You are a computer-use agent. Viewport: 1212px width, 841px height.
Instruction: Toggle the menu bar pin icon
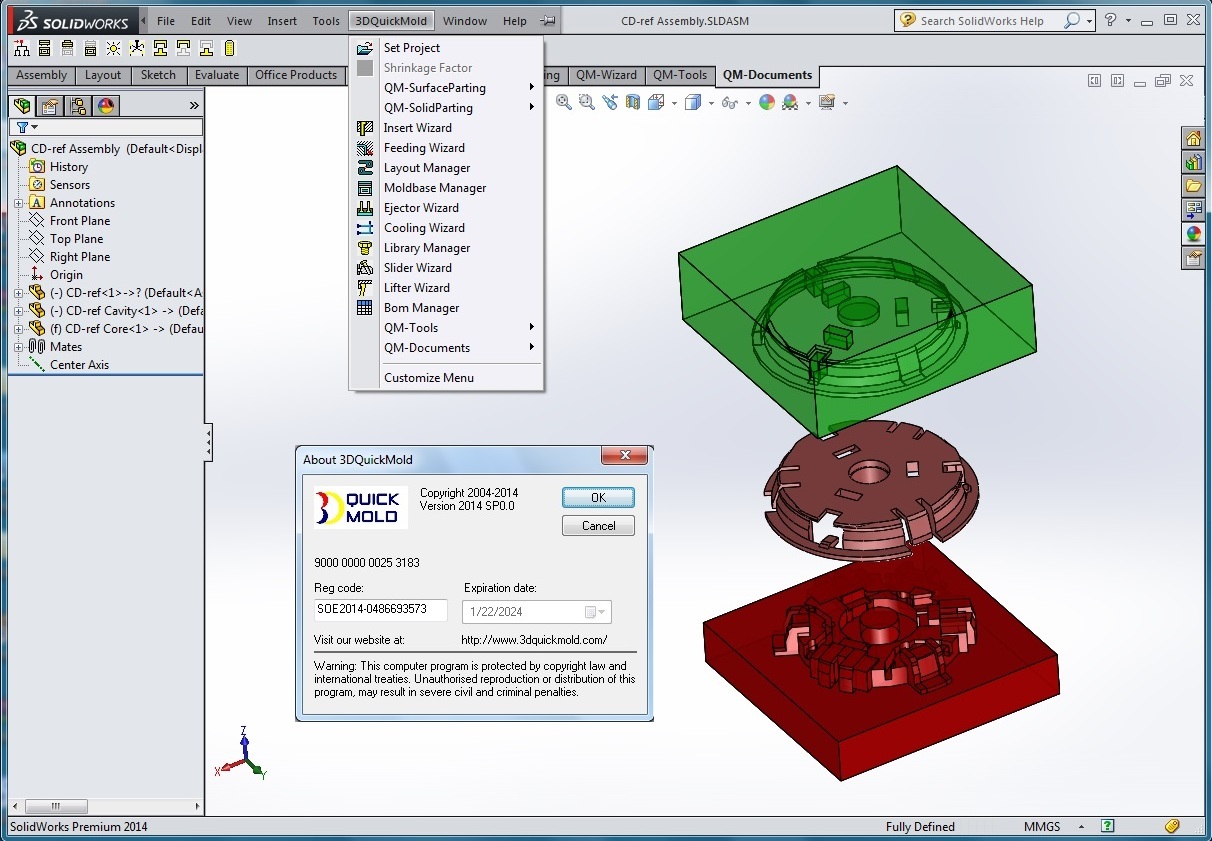tap(547, 21)
